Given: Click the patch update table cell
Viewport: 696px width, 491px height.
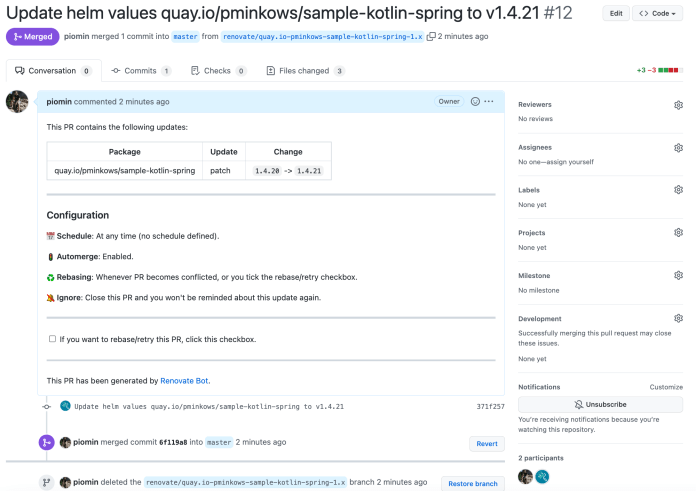Looking at the screenshot, I should (x=224, y=170).
